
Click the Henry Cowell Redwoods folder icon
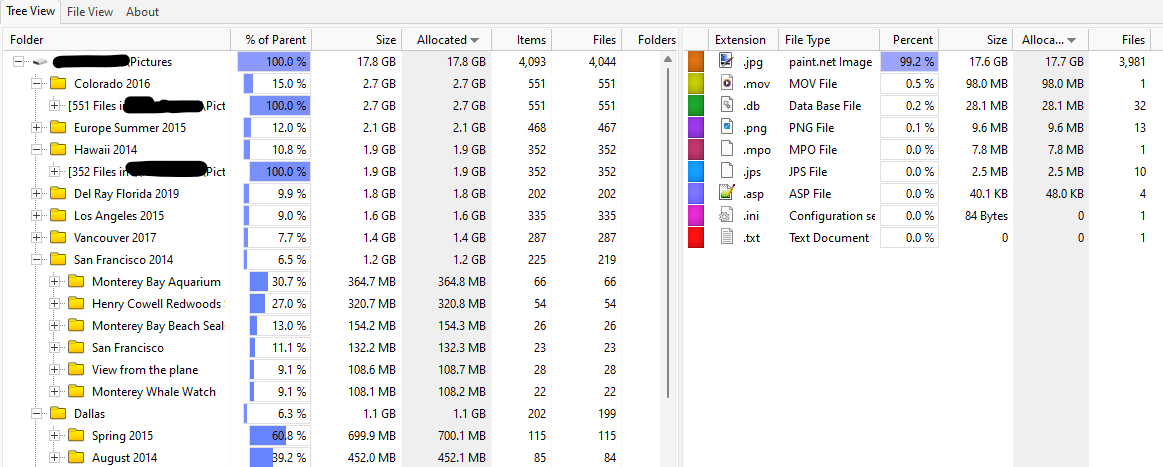pyautogui.click(x=76, y=303)
